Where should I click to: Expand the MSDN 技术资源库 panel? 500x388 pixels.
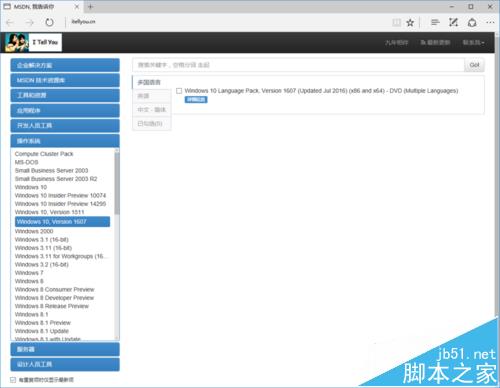[65, 80]
